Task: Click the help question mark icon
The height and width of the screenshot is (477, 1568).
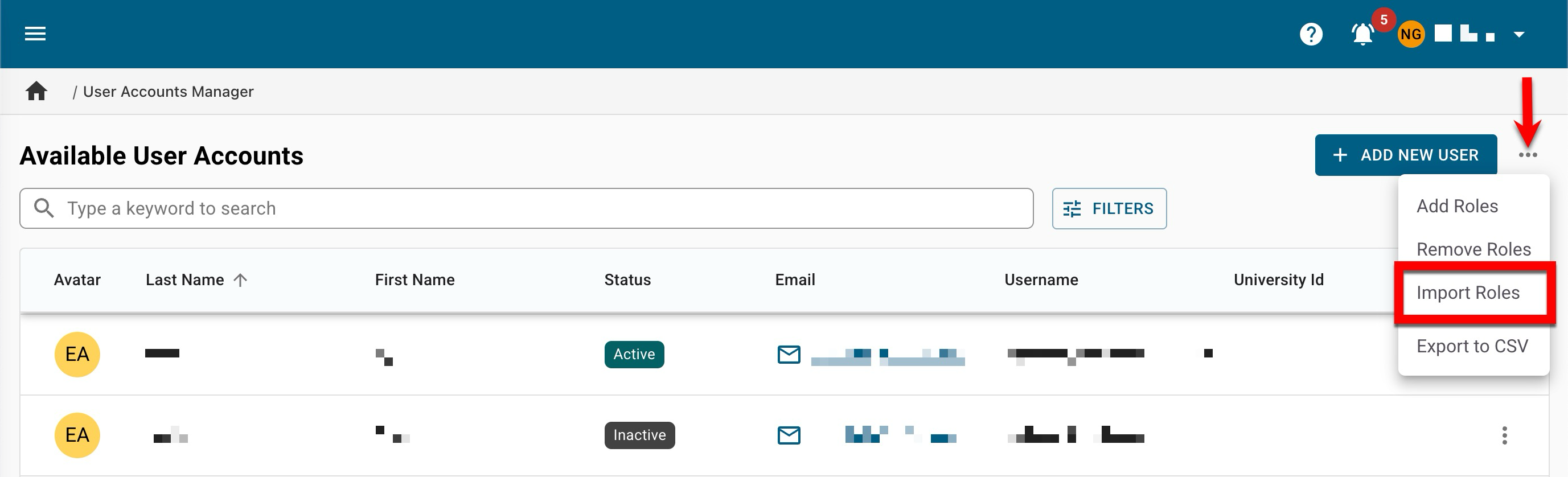Action: click(1311, 34)
